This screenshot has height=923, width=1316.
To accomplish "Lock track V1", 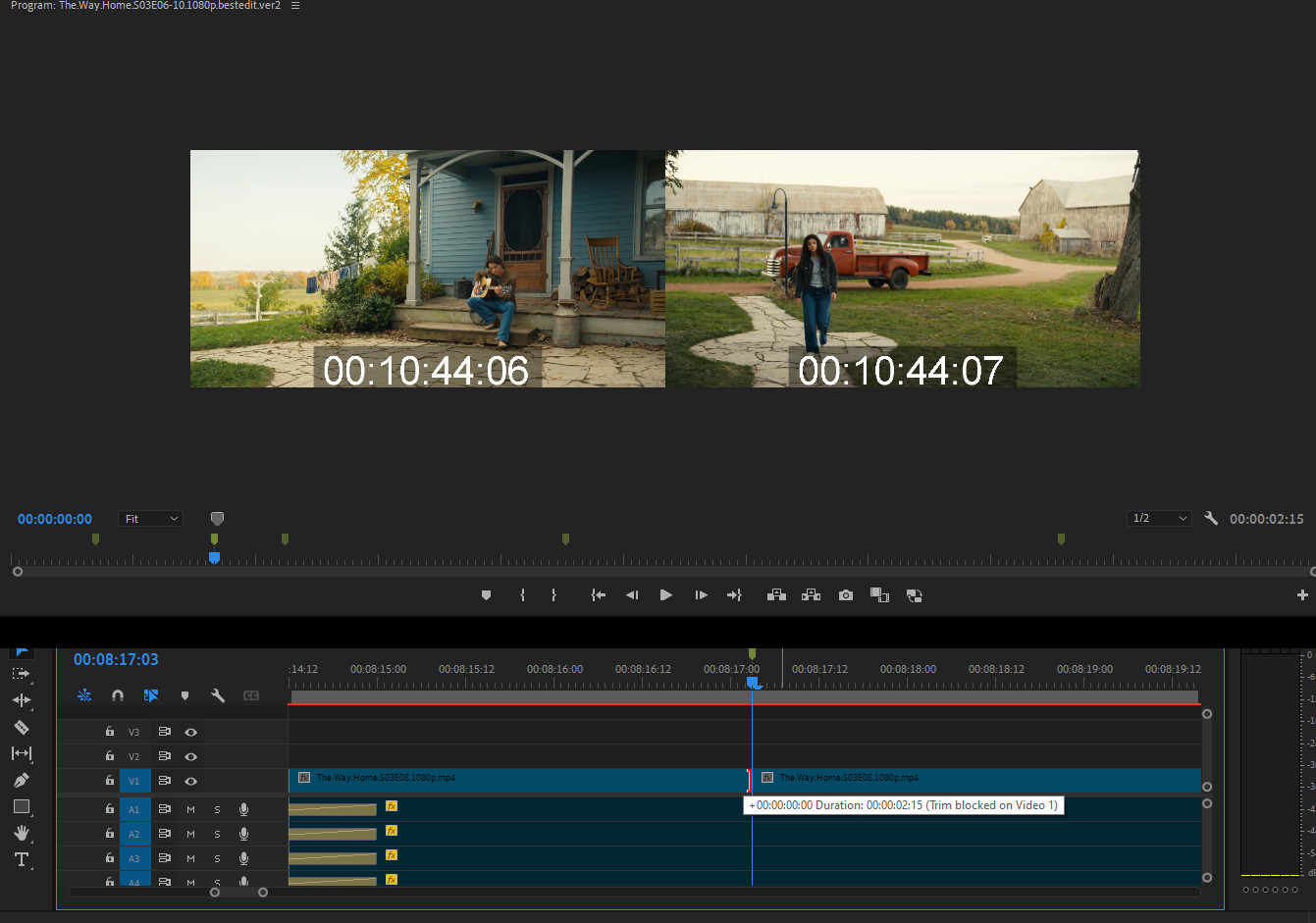I will pos(110,781).
